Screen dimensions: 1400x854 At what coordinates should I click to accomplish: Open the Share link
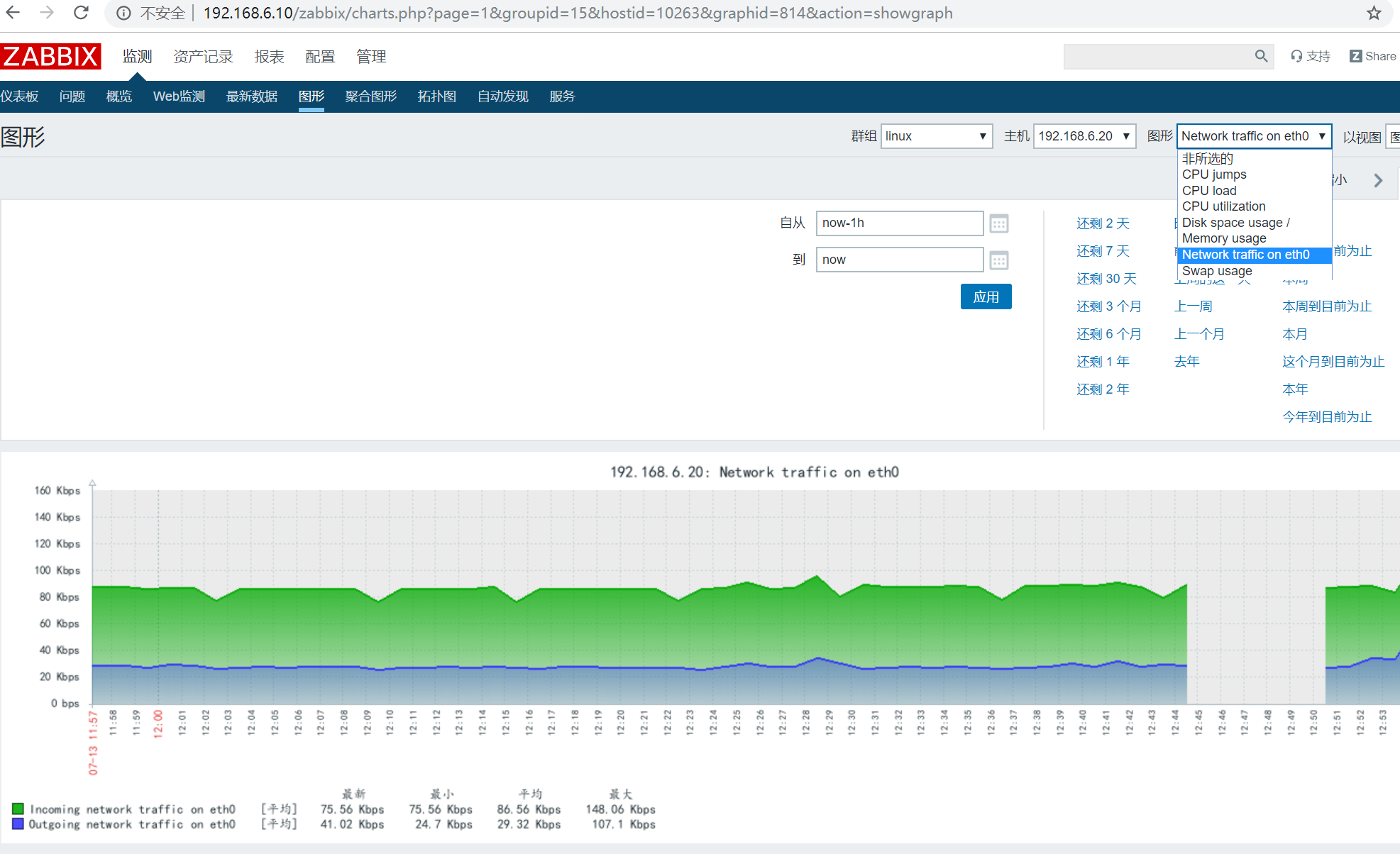tap(1372, 56)
